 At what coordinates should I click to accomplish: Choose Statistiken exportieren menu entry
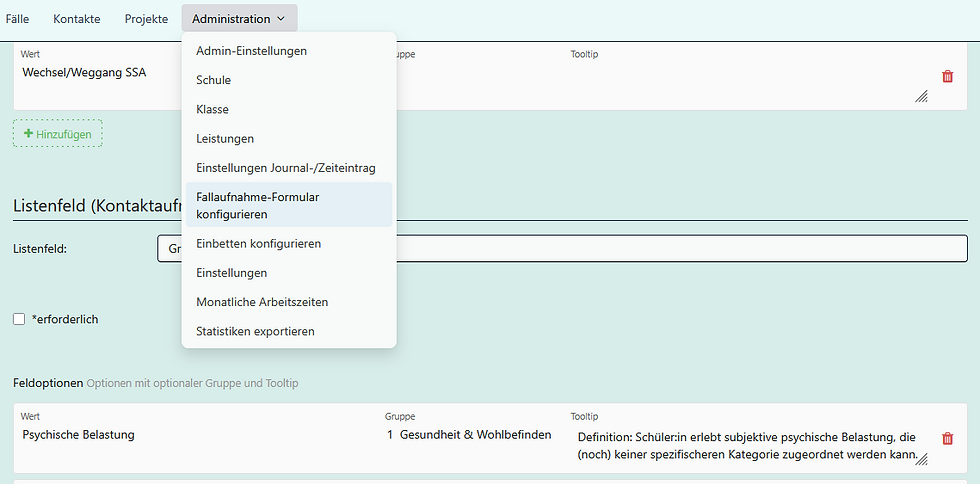tap(289, 331)
